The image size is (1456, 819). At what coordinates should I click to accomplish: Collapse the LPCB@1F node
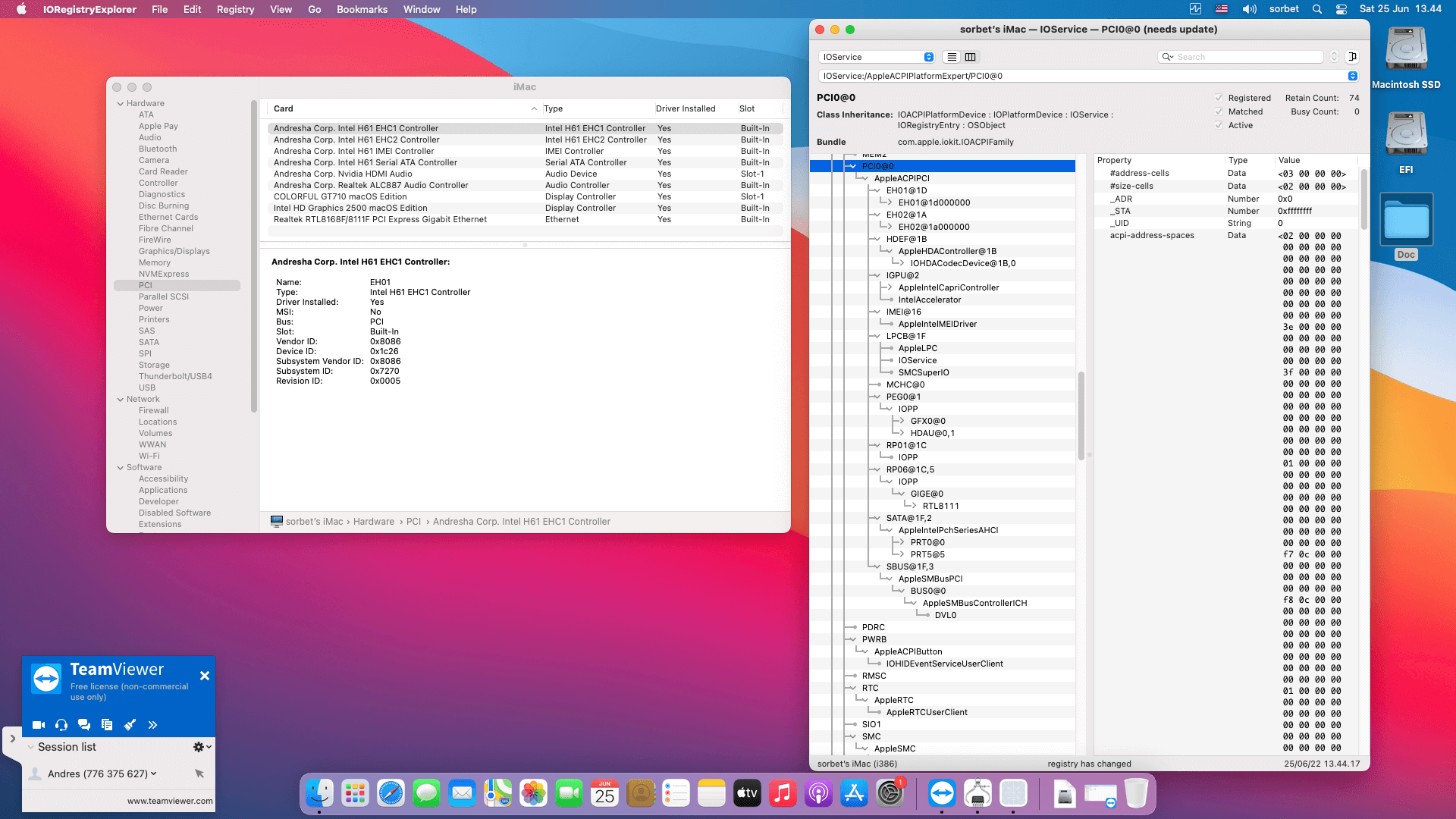(x=877, y=336)
